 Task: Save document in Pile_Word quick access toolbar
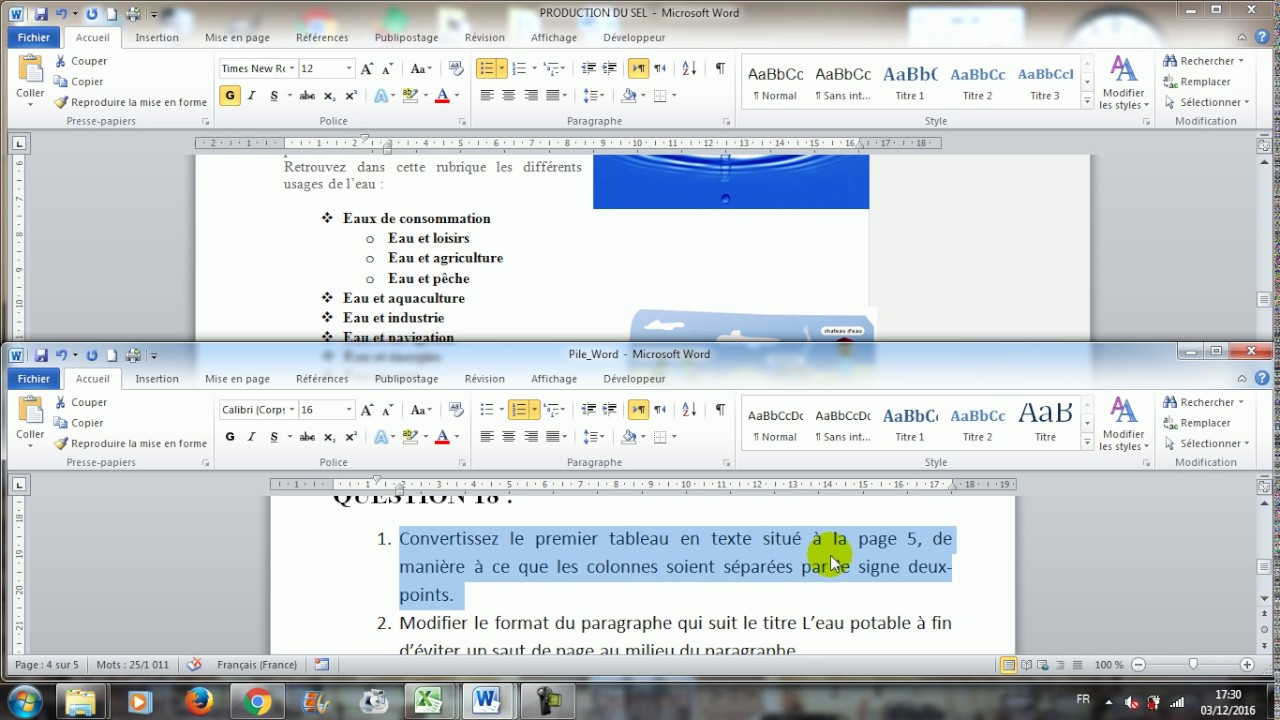point(41,355)
